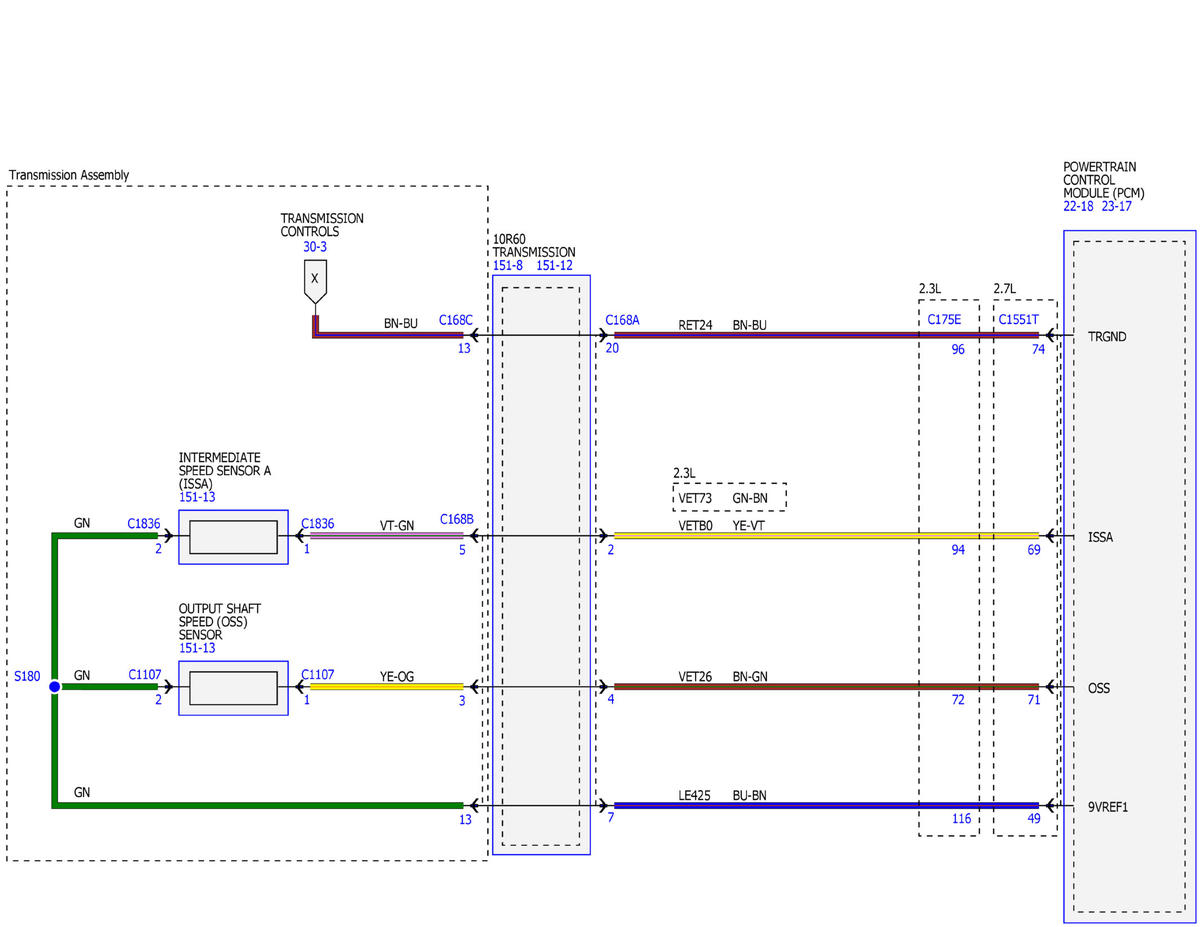Open PCM page reference 23-17
Screen dimensions: 1200x927
click(1118, 206)
